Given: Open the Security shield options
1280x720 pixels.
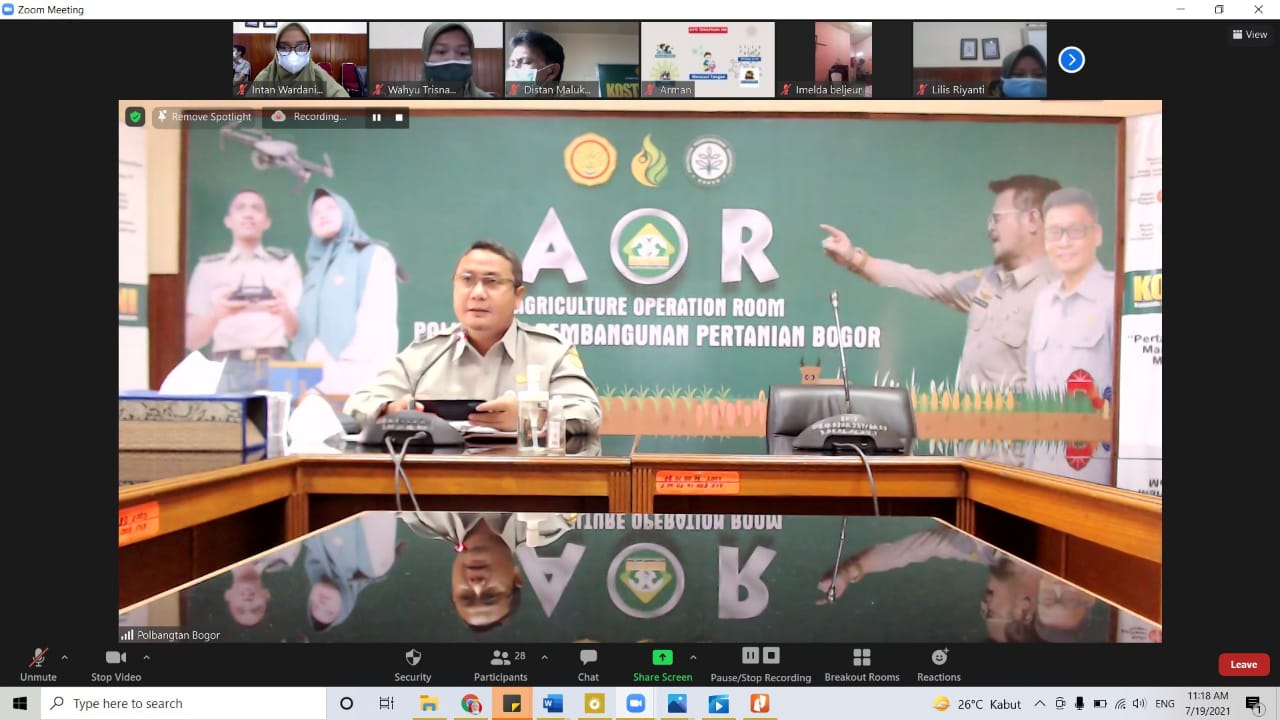Looking at the screenshot, I should pyautogui.click(x=412, y=664).
